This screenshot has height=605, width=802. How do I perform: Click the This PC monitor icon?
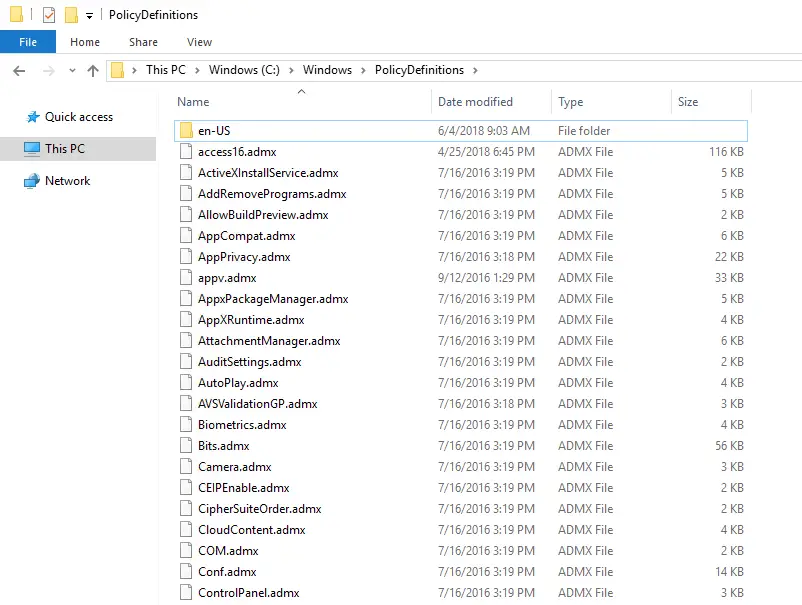[x=32, y=149]
